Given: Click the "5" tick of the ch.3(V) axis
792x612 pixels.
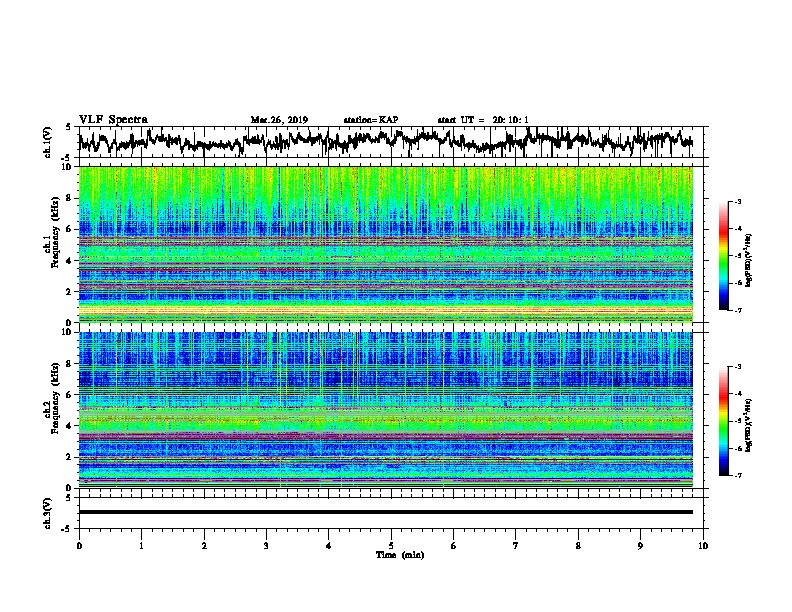Looking at the screenshot, I should point(69,498).
